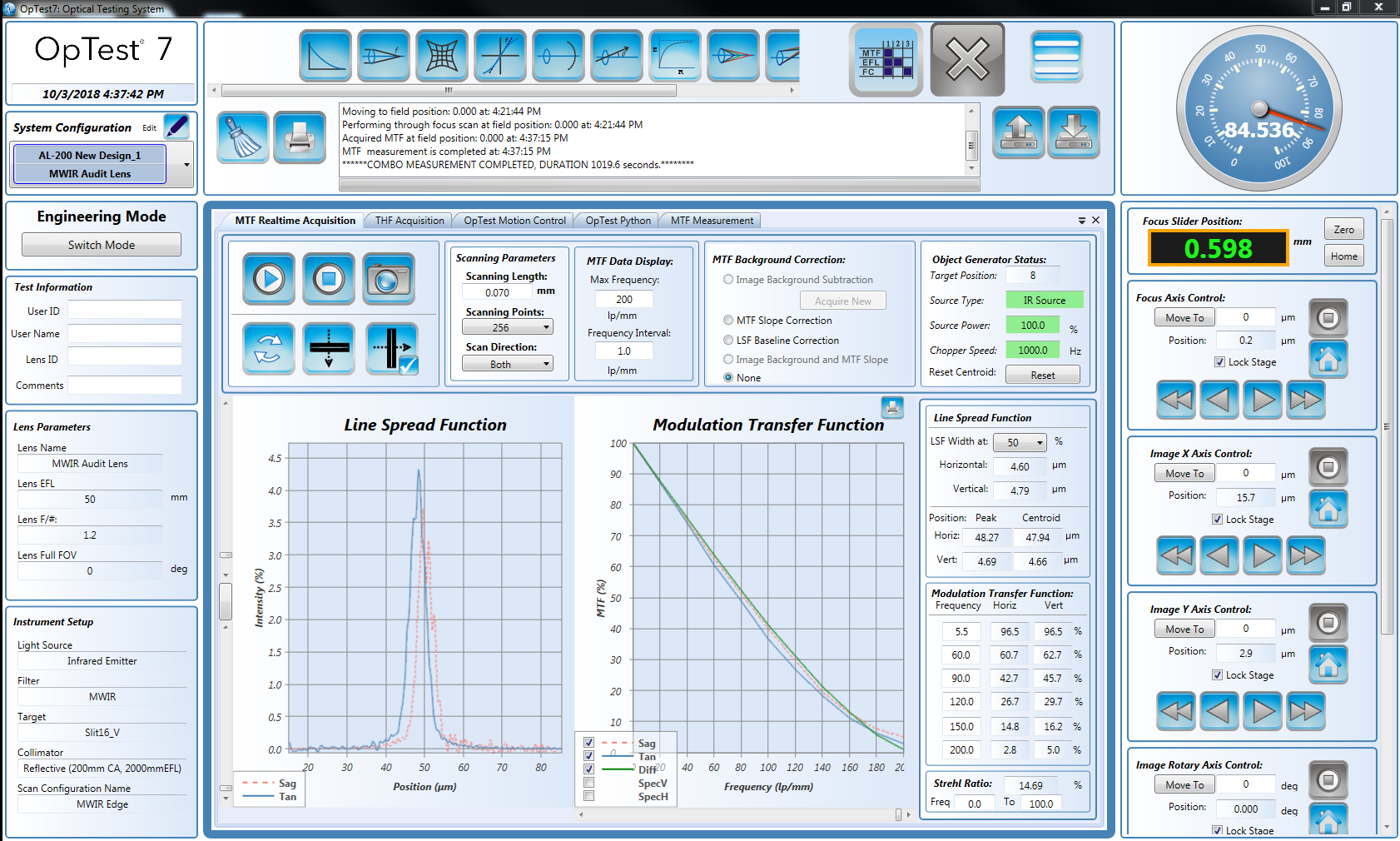1400x841 pixels.
Task: Click the large X cancel icon
Action: click(967, 60)
